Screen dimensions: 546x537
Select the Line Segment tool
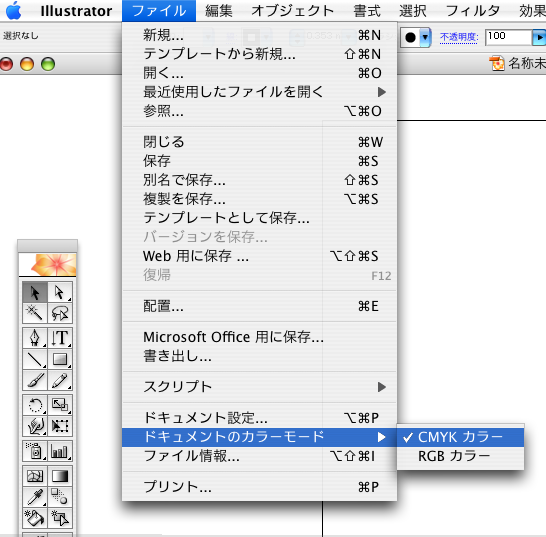pos(35,359)
